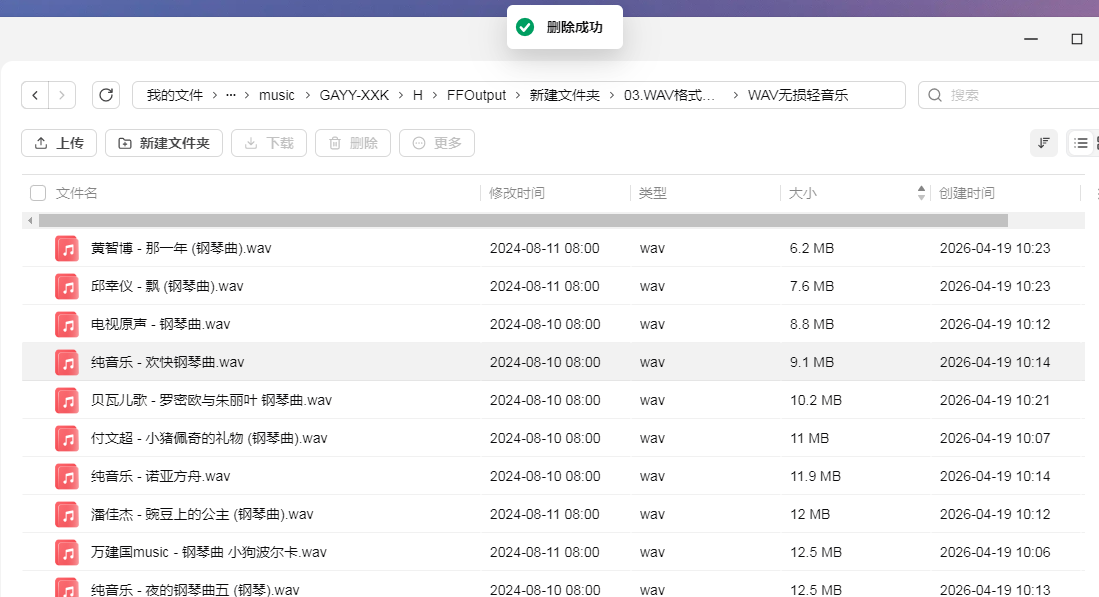The height and width of the screenshot is (597, 1099).
Task: Select file 潘佳杰 - 豌豆上的公主 (钢琴曲).wav
Action: pos(202,514)
